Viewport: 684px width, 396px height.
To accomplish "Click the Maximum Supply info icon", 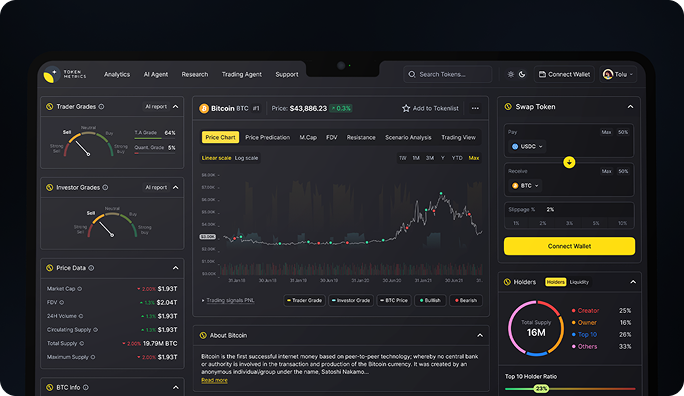I will click(x=93, y=357).
